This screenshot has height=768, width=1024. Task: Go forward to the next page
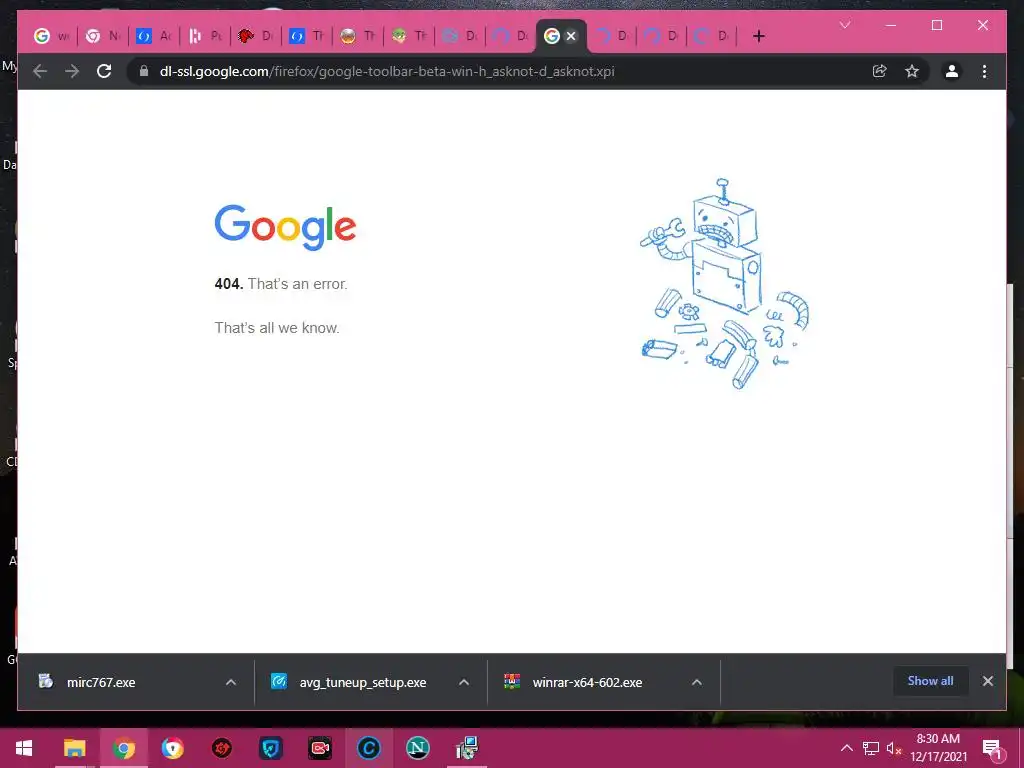[x=72, y=71]
